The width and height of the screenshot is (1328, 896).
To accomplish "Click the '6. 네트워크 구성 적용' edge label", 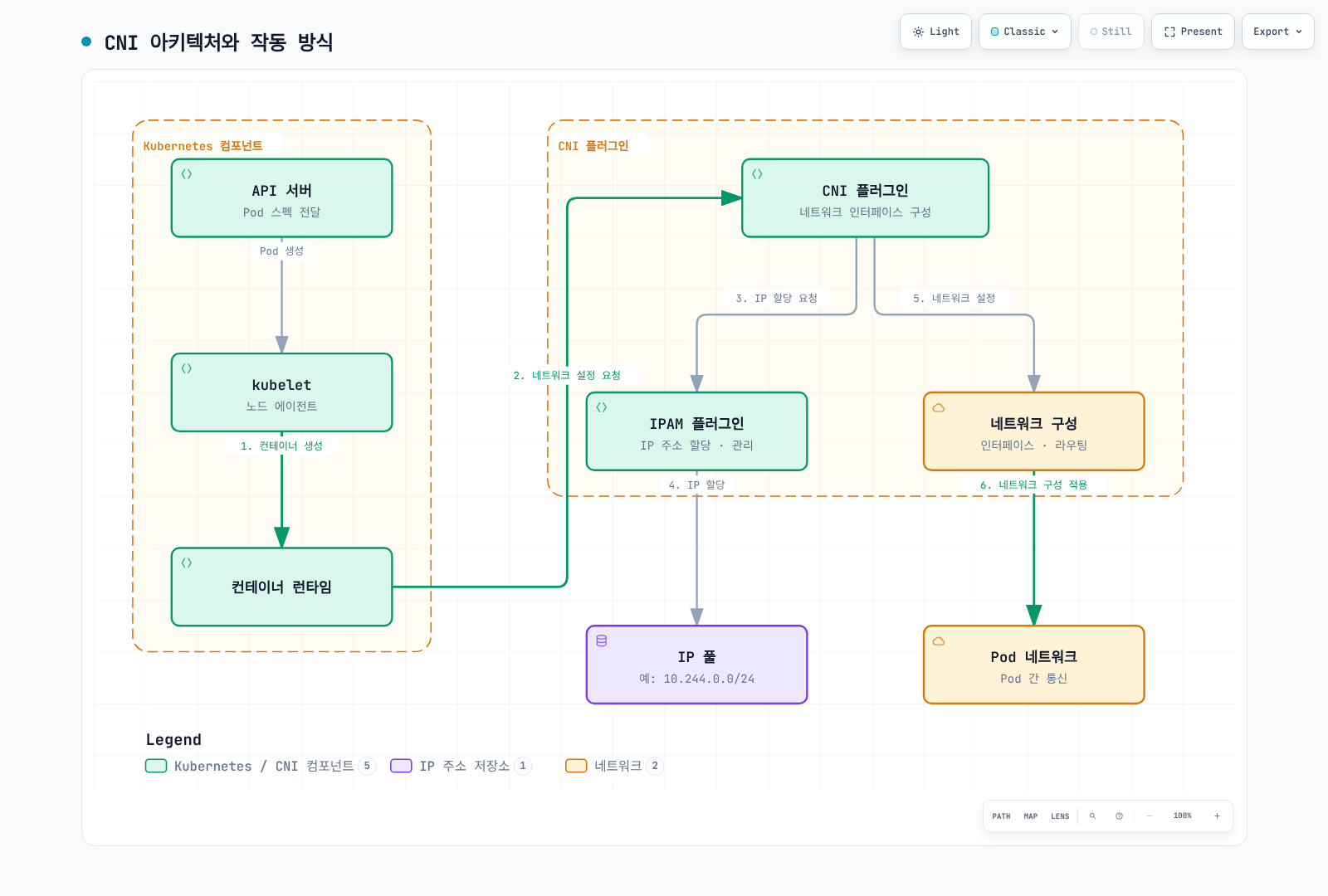I will coord(1033,485).
